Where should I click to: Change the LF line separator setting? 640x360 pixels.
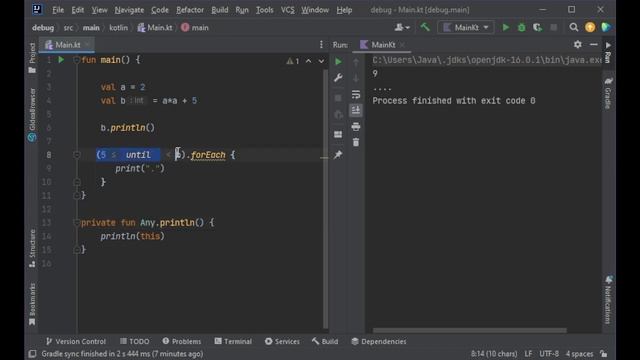528,354
